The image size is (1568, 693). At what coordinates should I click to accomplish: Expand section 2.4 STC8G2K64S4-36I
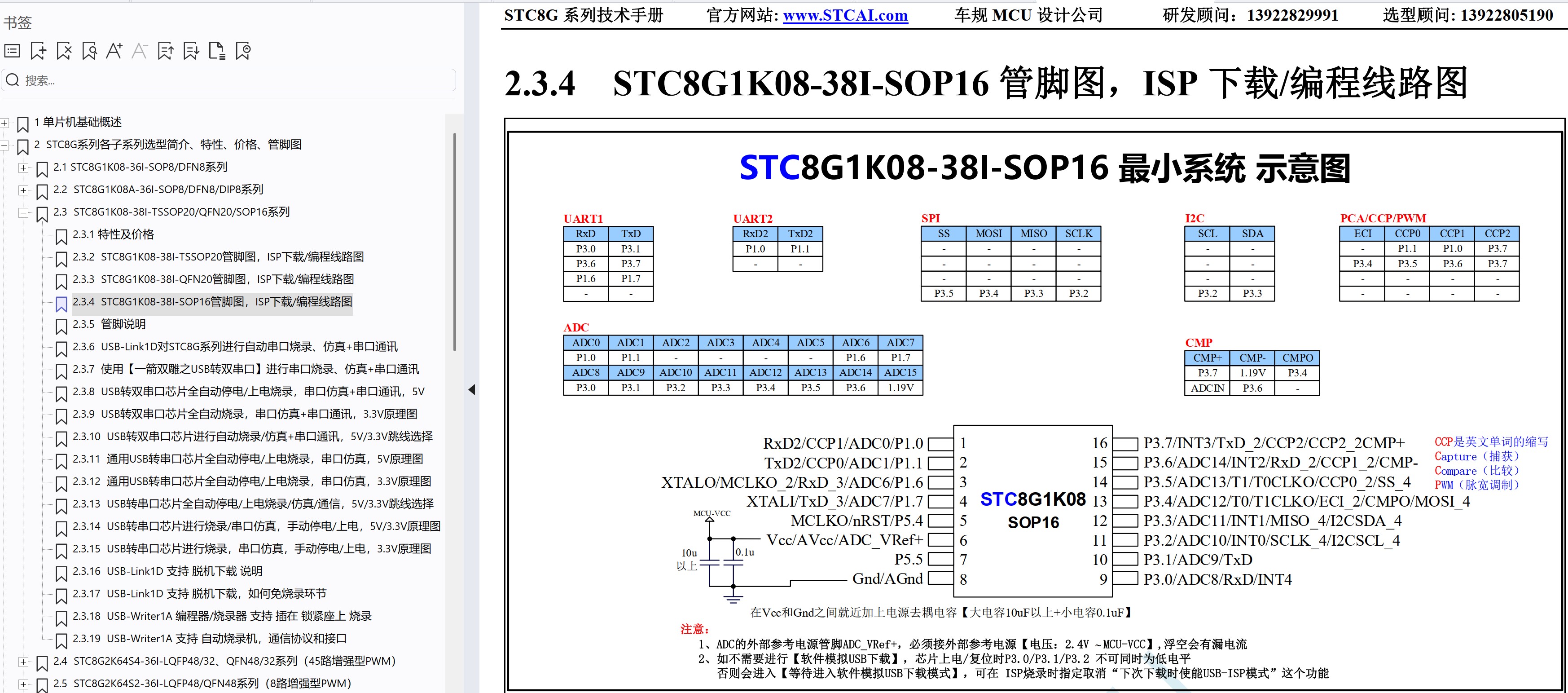click(23, 662)
